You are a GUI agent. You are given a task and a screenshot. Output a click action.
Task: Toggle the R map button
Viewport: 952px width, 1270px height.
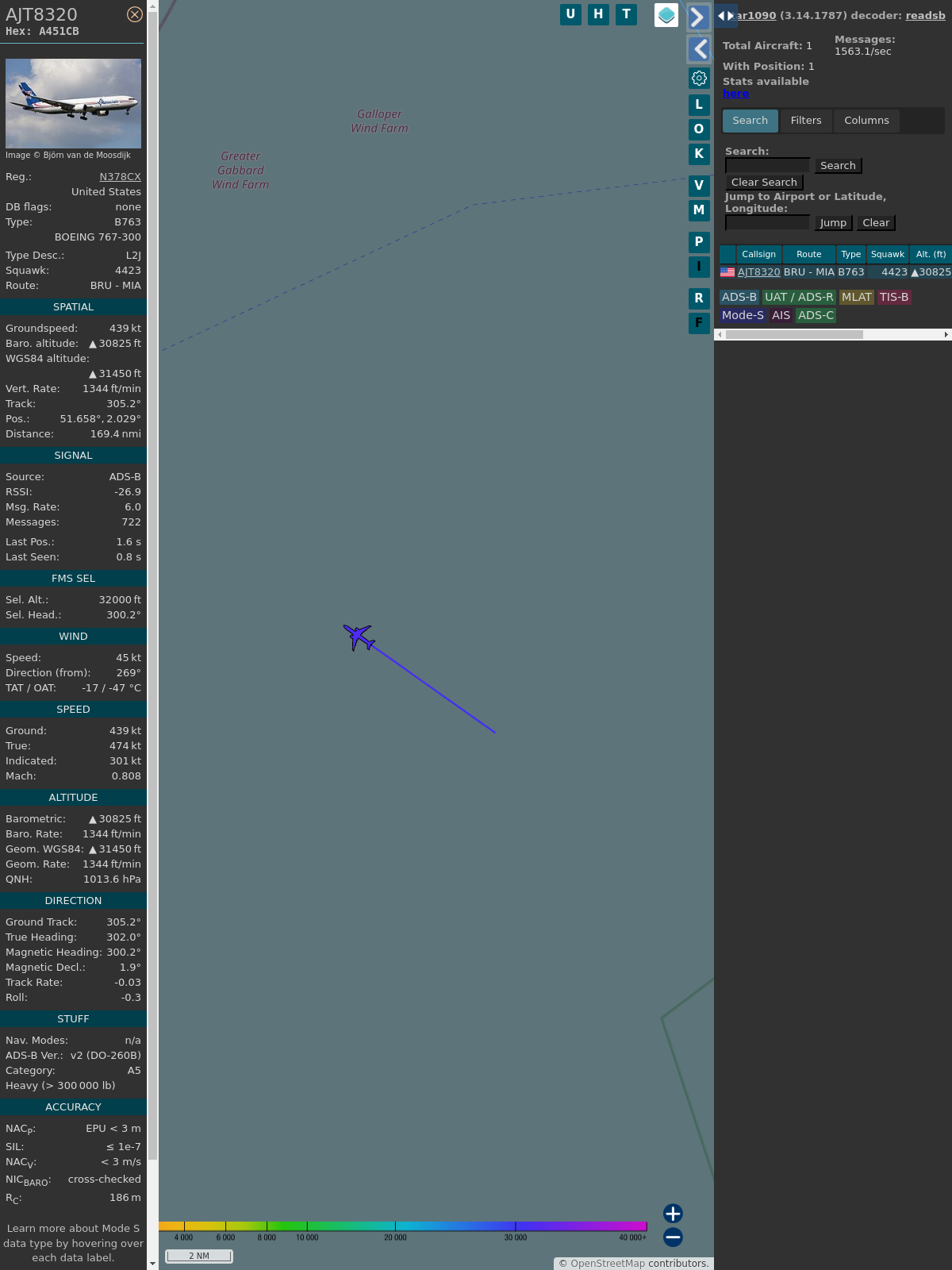[x=699, y=298]
